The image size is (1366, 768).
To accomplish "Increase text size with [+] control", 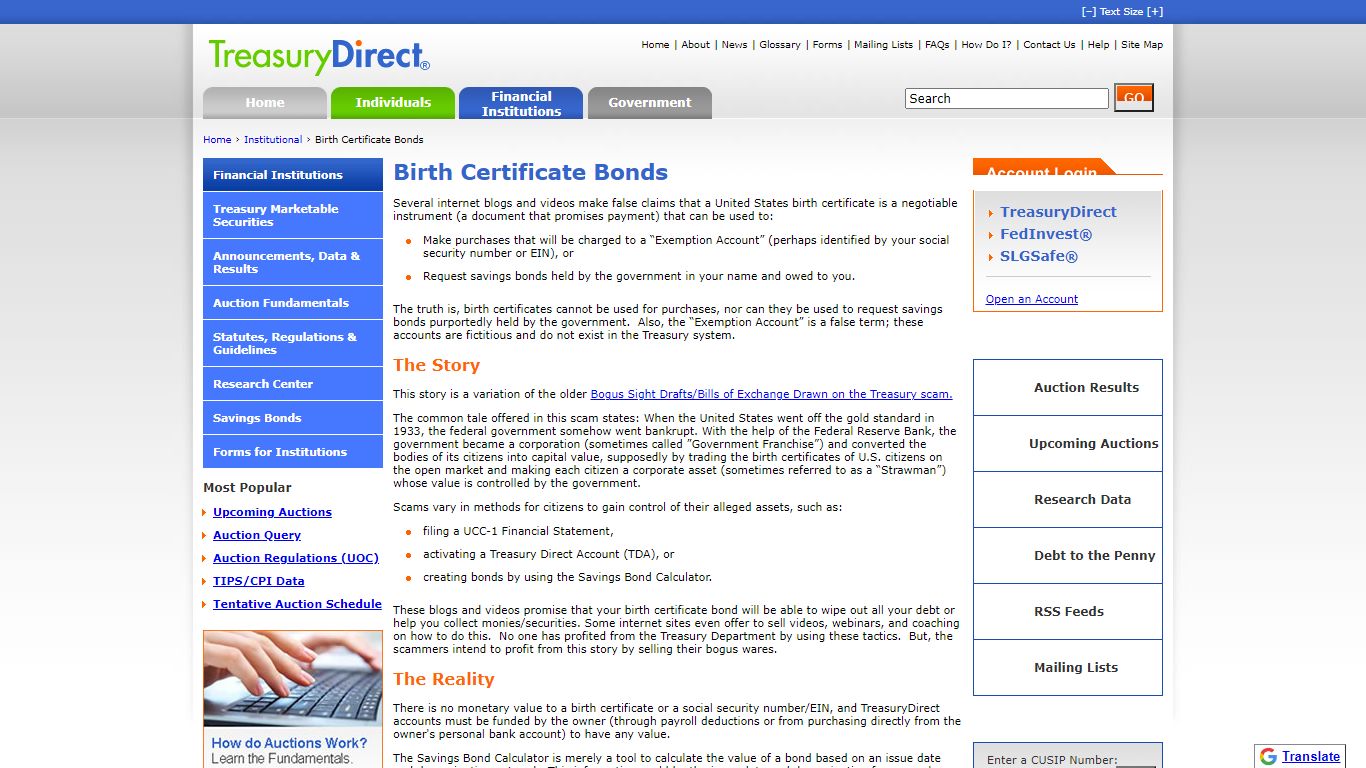I will (x=1155, y=12).
